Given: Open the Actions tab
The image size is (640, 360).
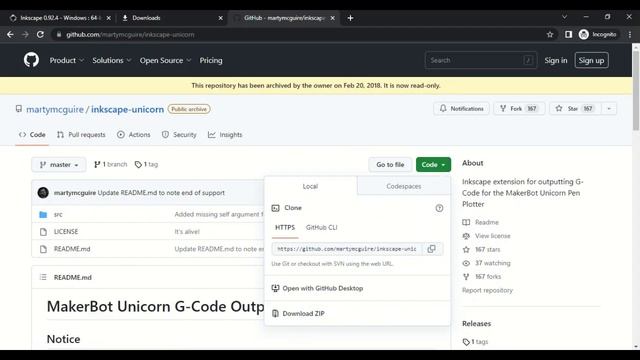Looking at the screenshot, I should (133, 135).
